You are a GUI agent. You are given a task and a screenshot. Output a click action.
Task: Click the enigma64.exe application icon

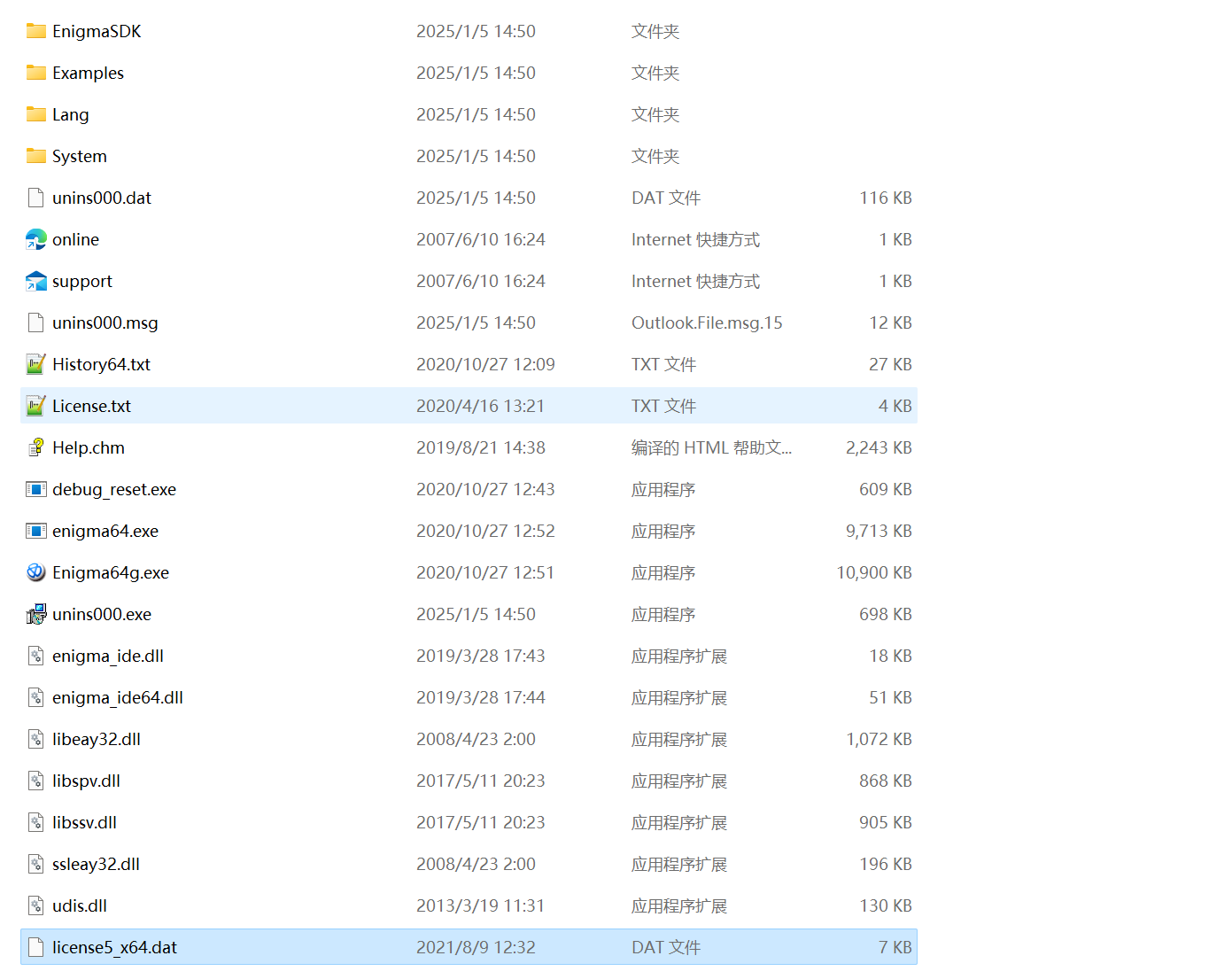(35, 531)
